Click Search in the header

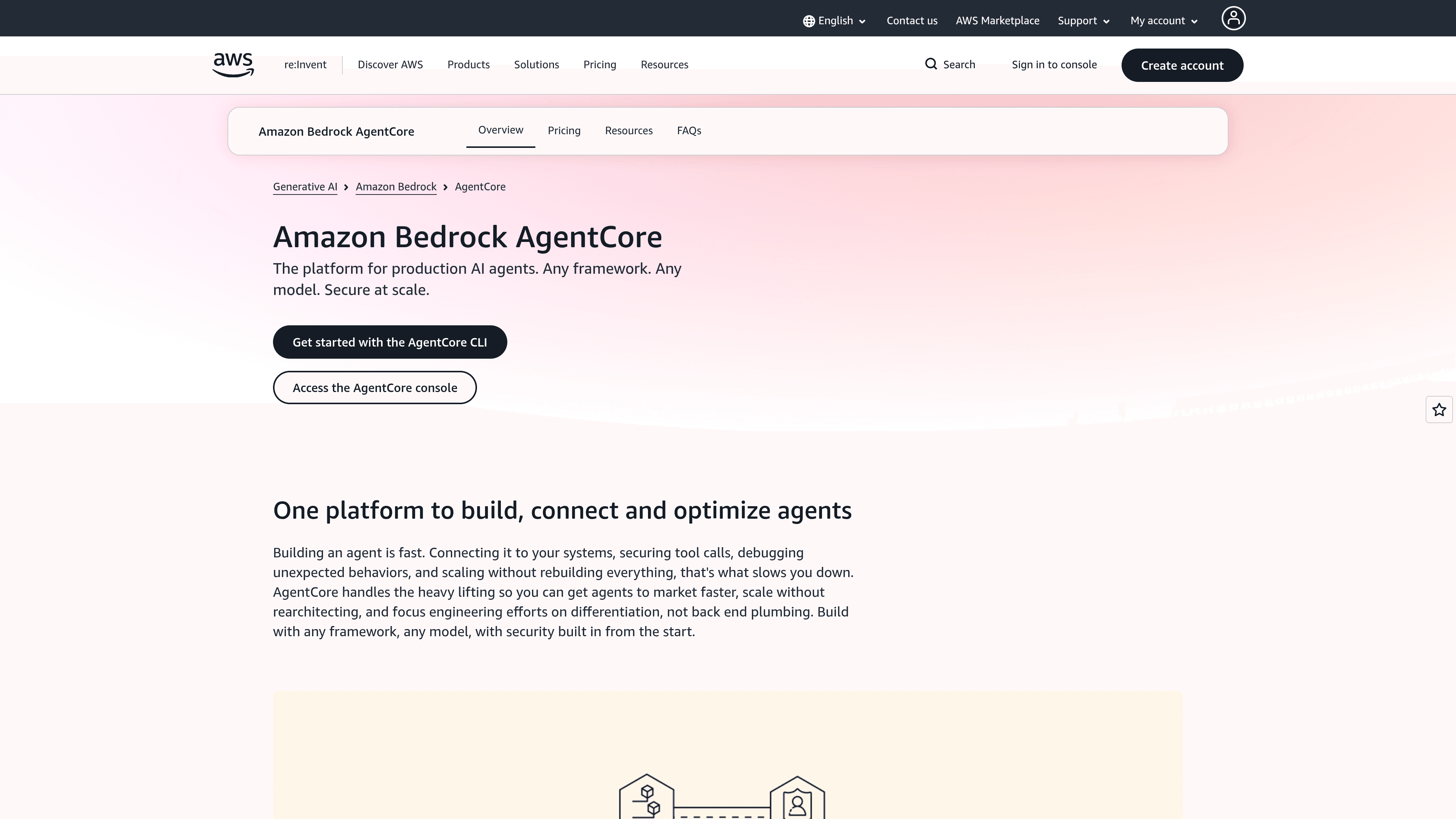pos(950,64)
